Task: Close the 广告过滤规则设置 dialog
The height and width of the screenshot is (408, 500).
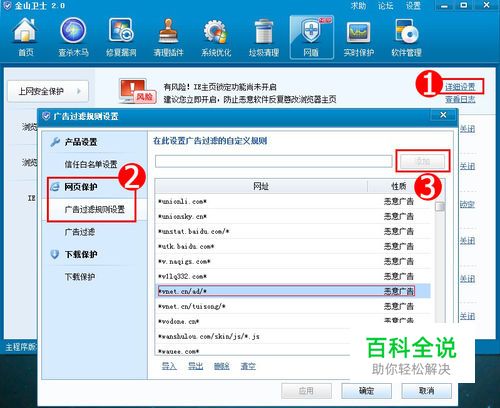Action: tap(443, 115)
